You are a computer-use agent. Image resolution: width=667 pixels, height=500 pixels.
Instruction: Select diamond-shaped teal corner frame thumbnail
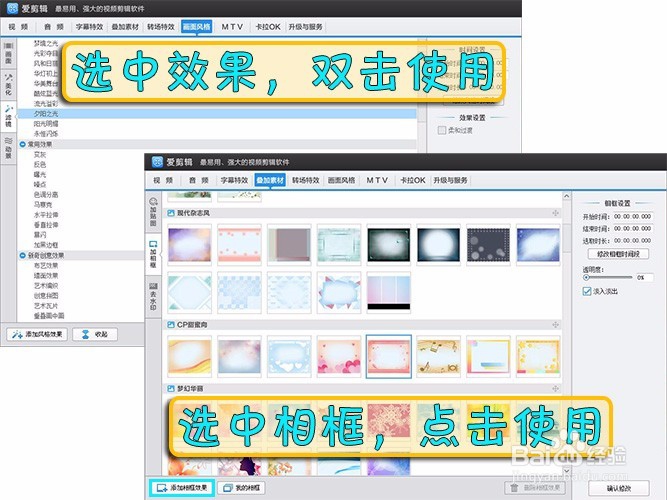click(189, 292)
